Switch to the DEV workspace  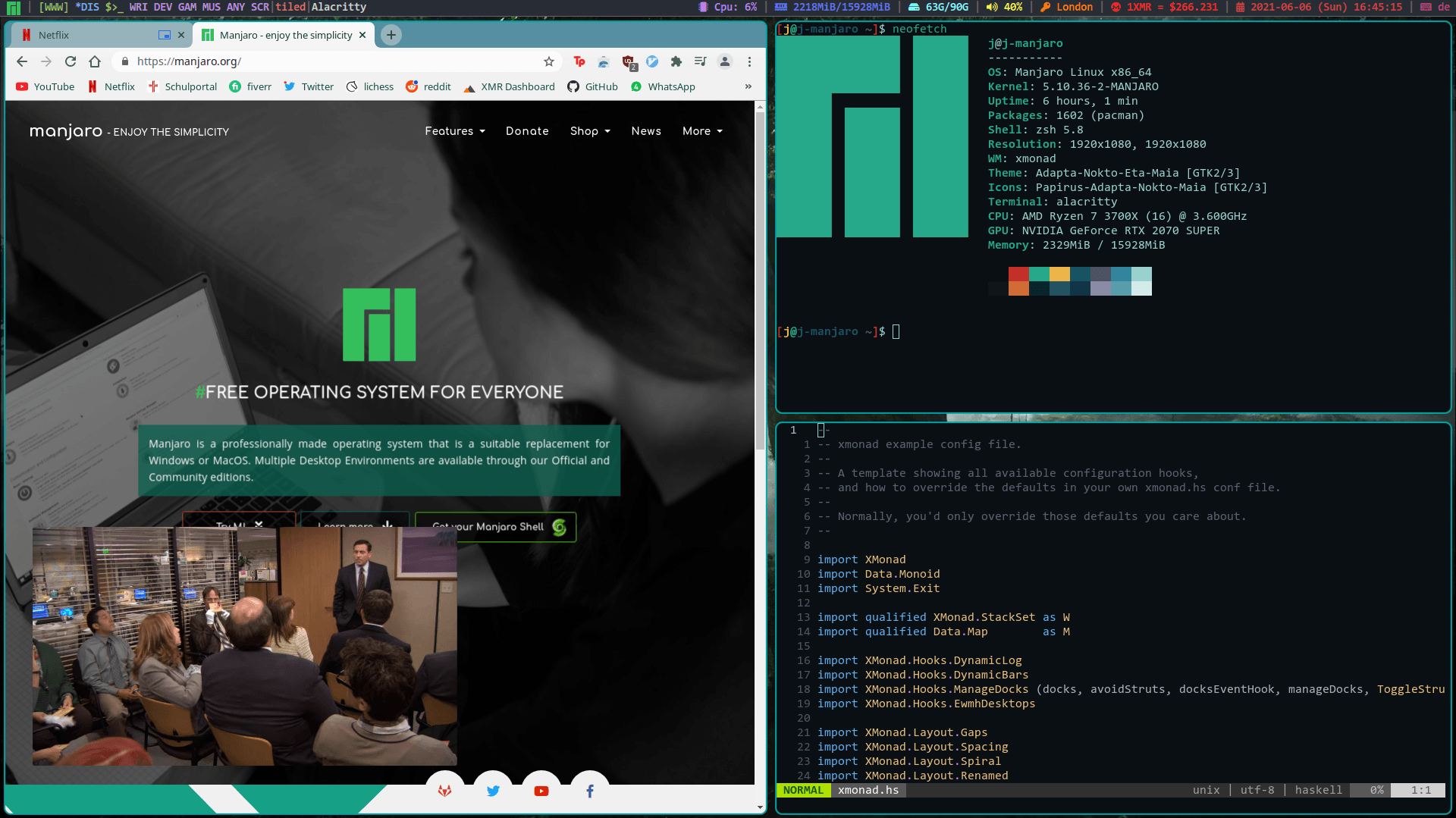tap(162, 7)
